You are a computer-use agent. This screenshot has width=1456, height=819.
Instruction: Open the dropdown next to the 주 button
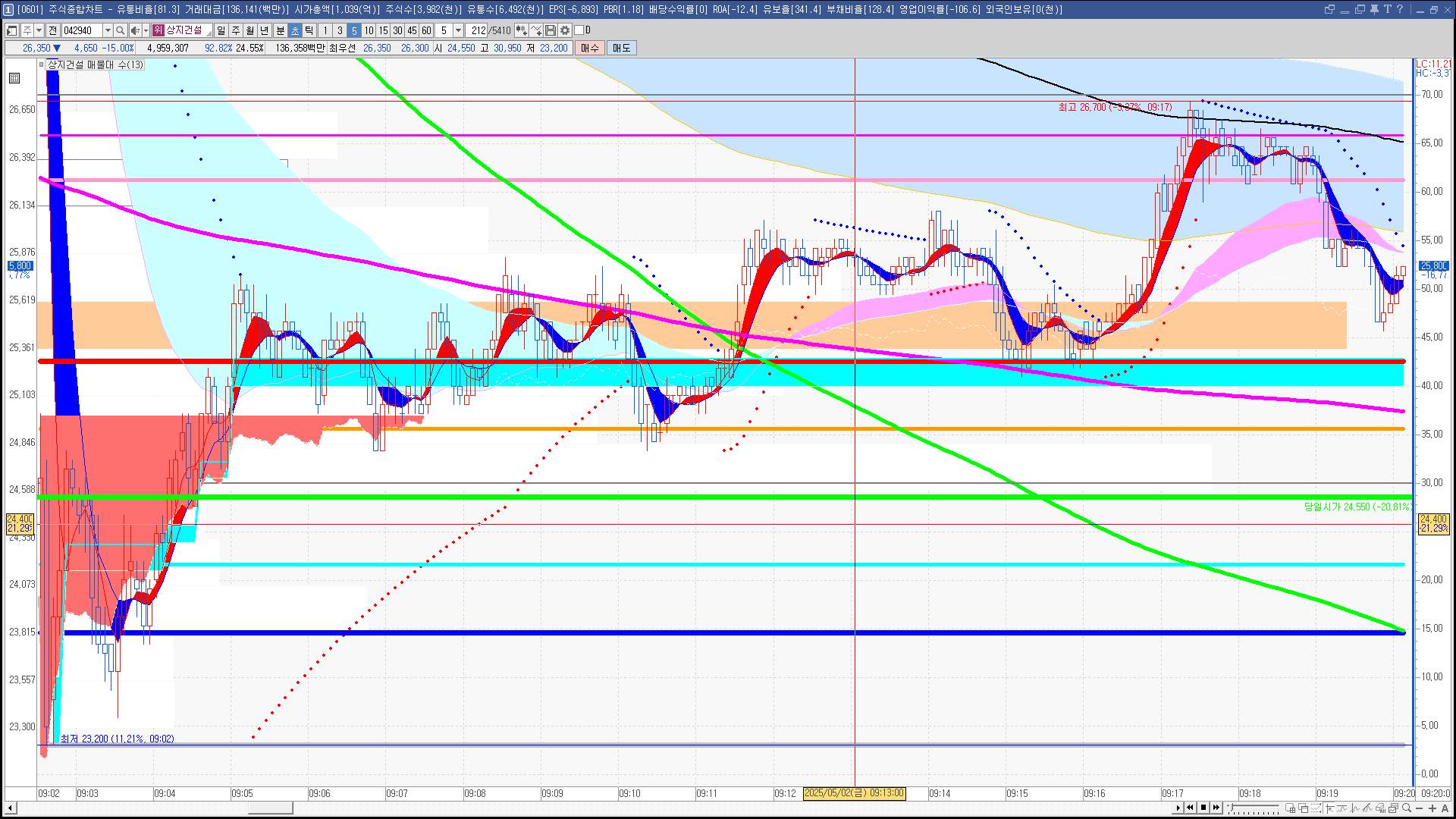(39, 30)
